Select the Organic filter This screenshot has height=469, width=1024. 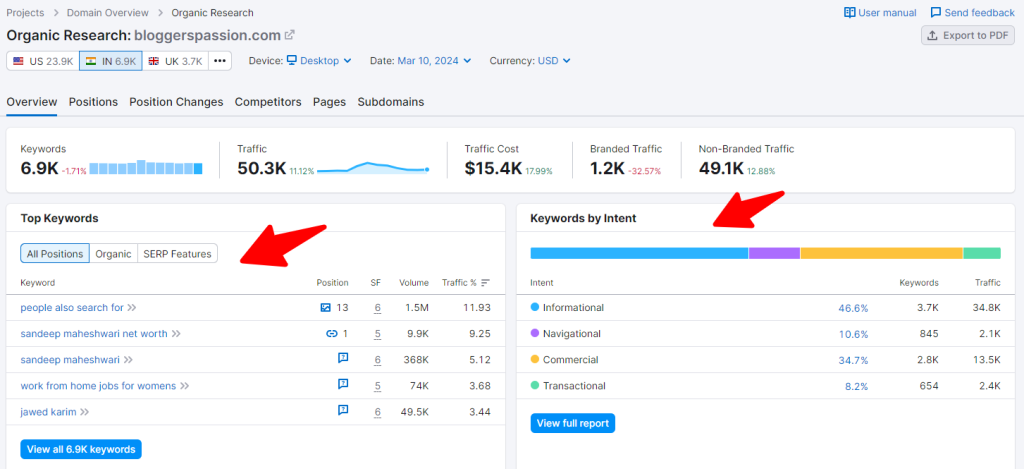(x=114, y=253)
